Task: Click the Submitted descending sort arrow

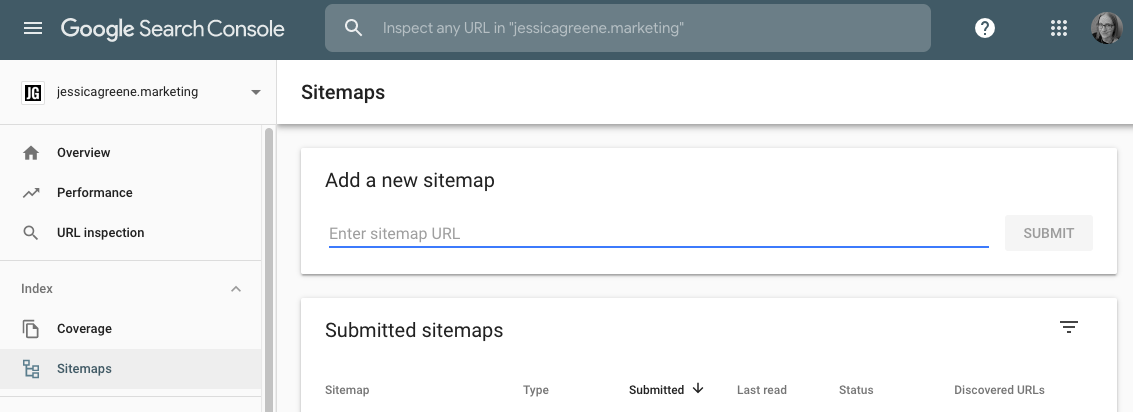Action: 698,389
